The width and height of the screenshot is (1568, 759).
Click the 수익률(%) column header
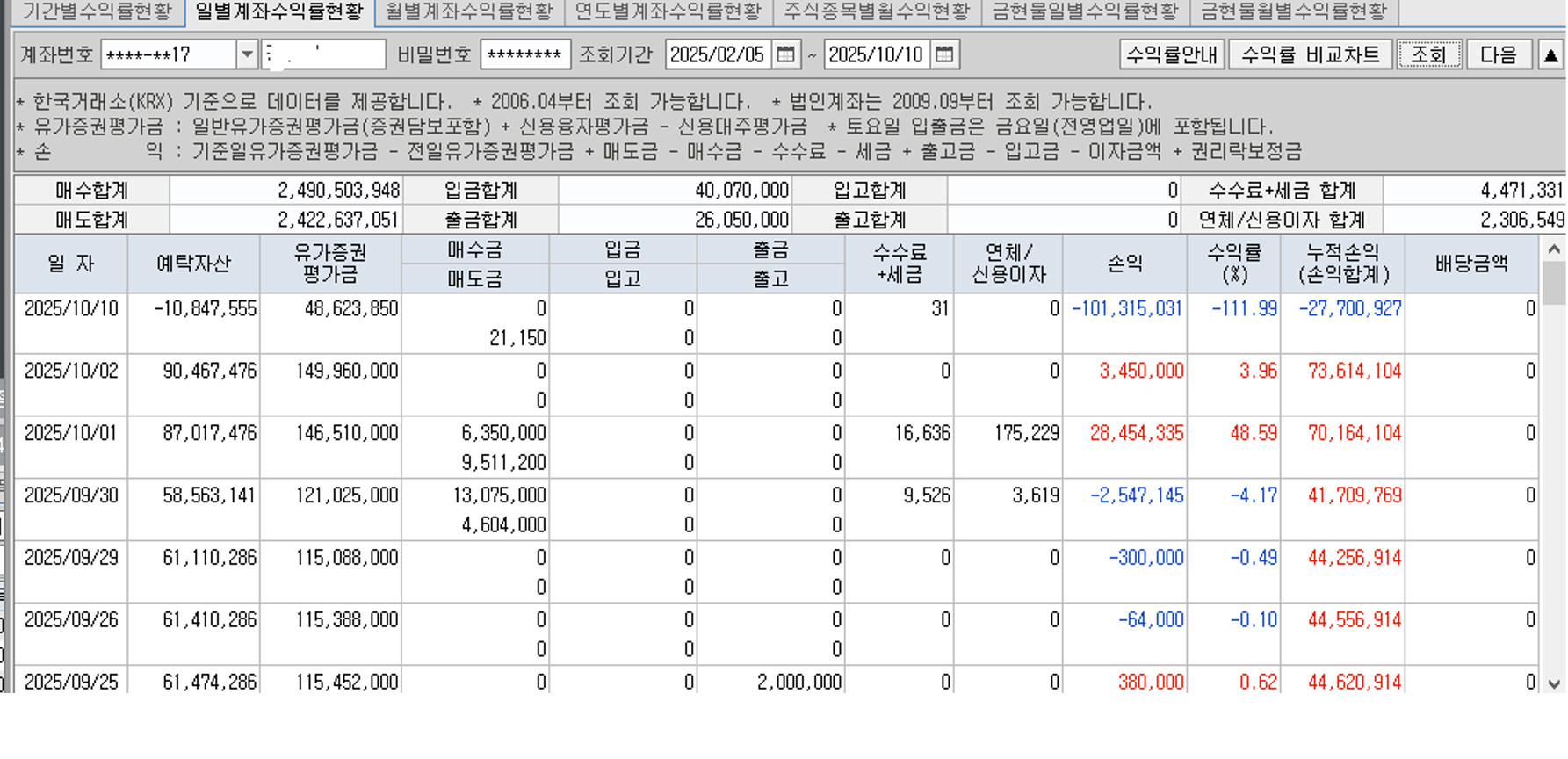click(1233, 264)
